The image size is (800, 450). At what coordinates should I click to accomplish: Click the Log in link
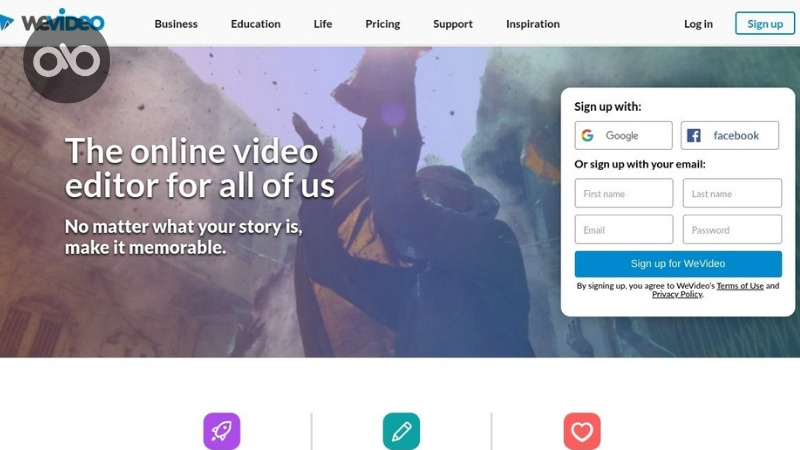(x=698, y=24)
